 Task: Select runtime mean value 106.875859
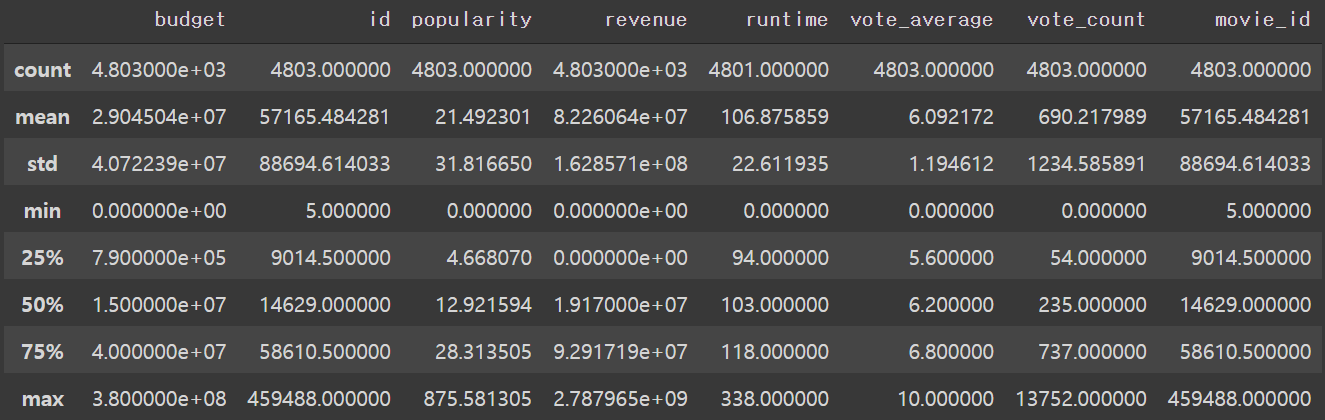click(775, 117)
